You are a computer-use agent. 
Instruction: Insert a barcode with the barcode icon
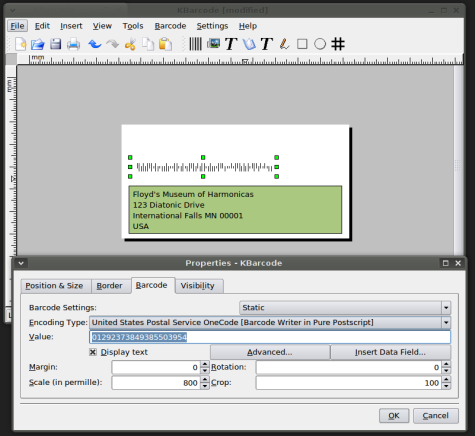click(x=195, y=44)
